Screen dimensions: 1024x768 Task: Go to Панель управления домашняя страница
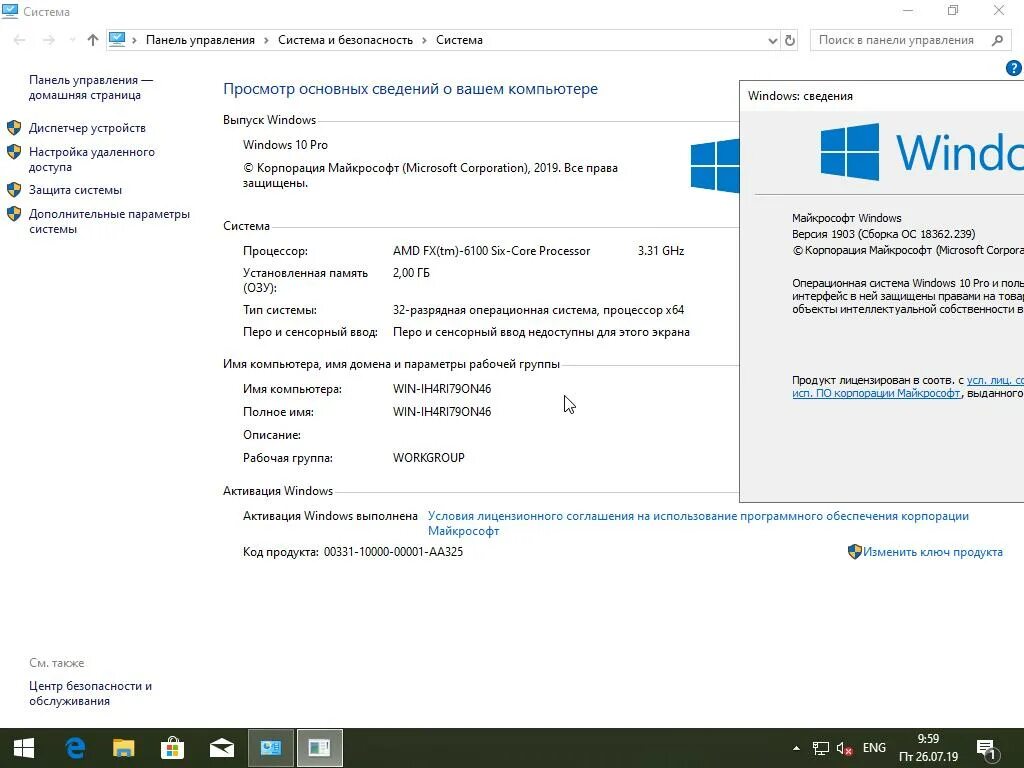pyautogui.click(x=90, y=88)
